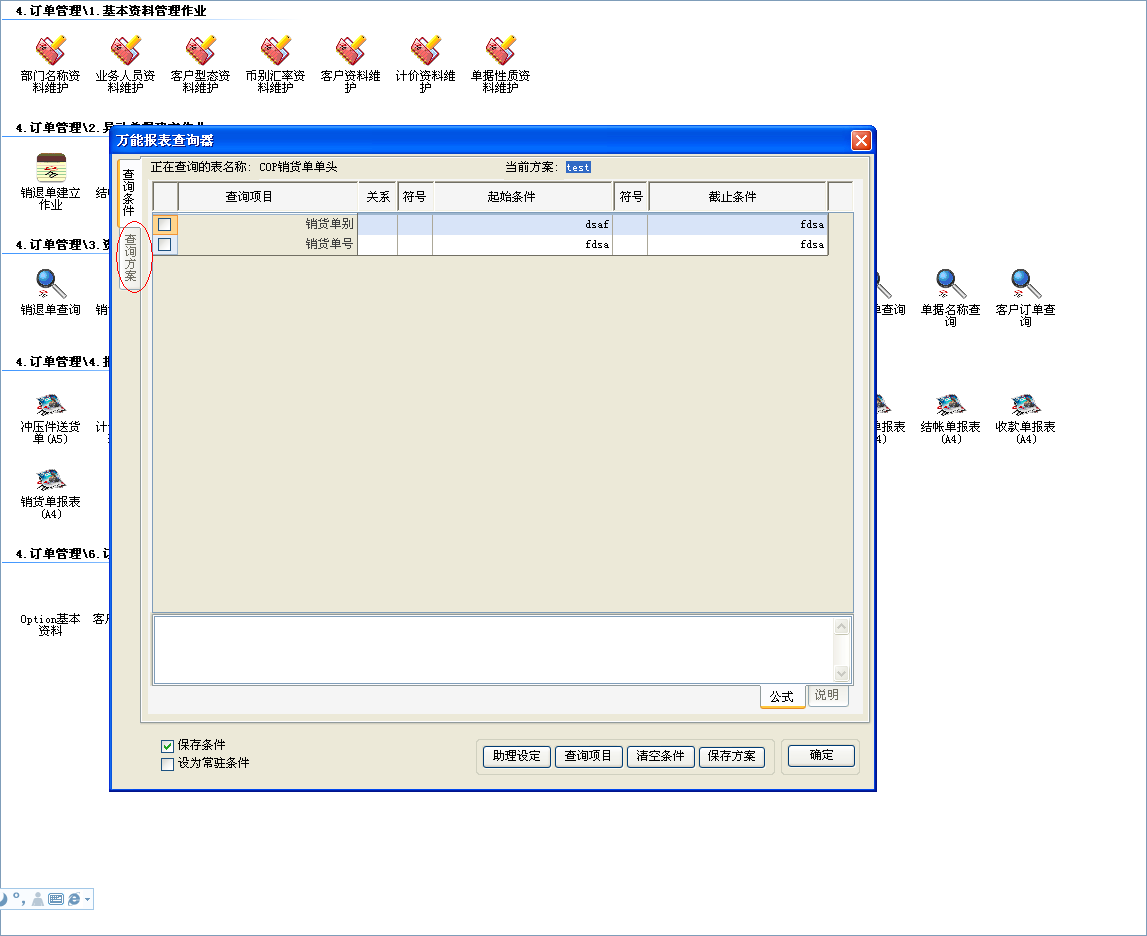Open 业务人员资料维护 icon
The width and height of the screenshot is (1147, 936).
(125, 51)
